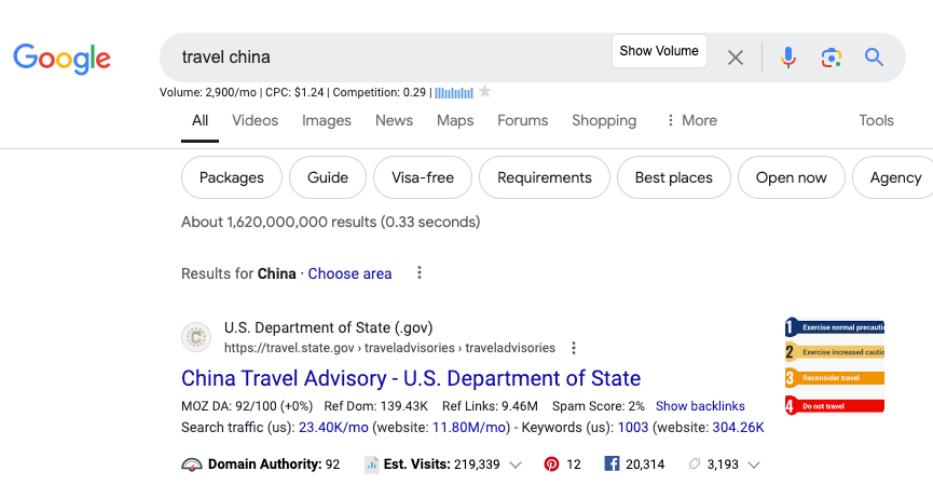
Task: Switch to the News tab
Action: point(394,120)
